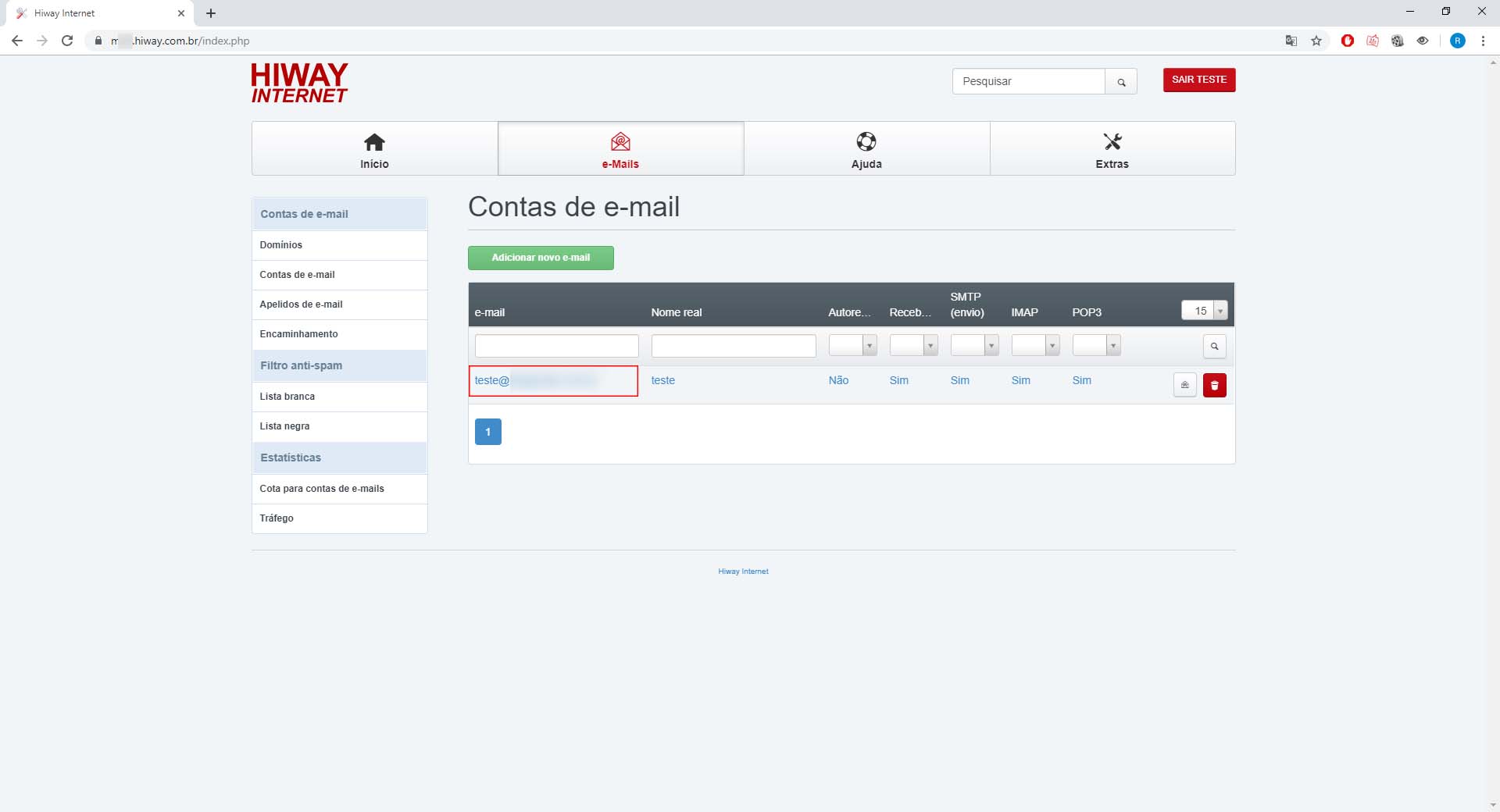The image size is (1500, 812).
Task: Bookmark this page with the star icon
Action: 1316,41
